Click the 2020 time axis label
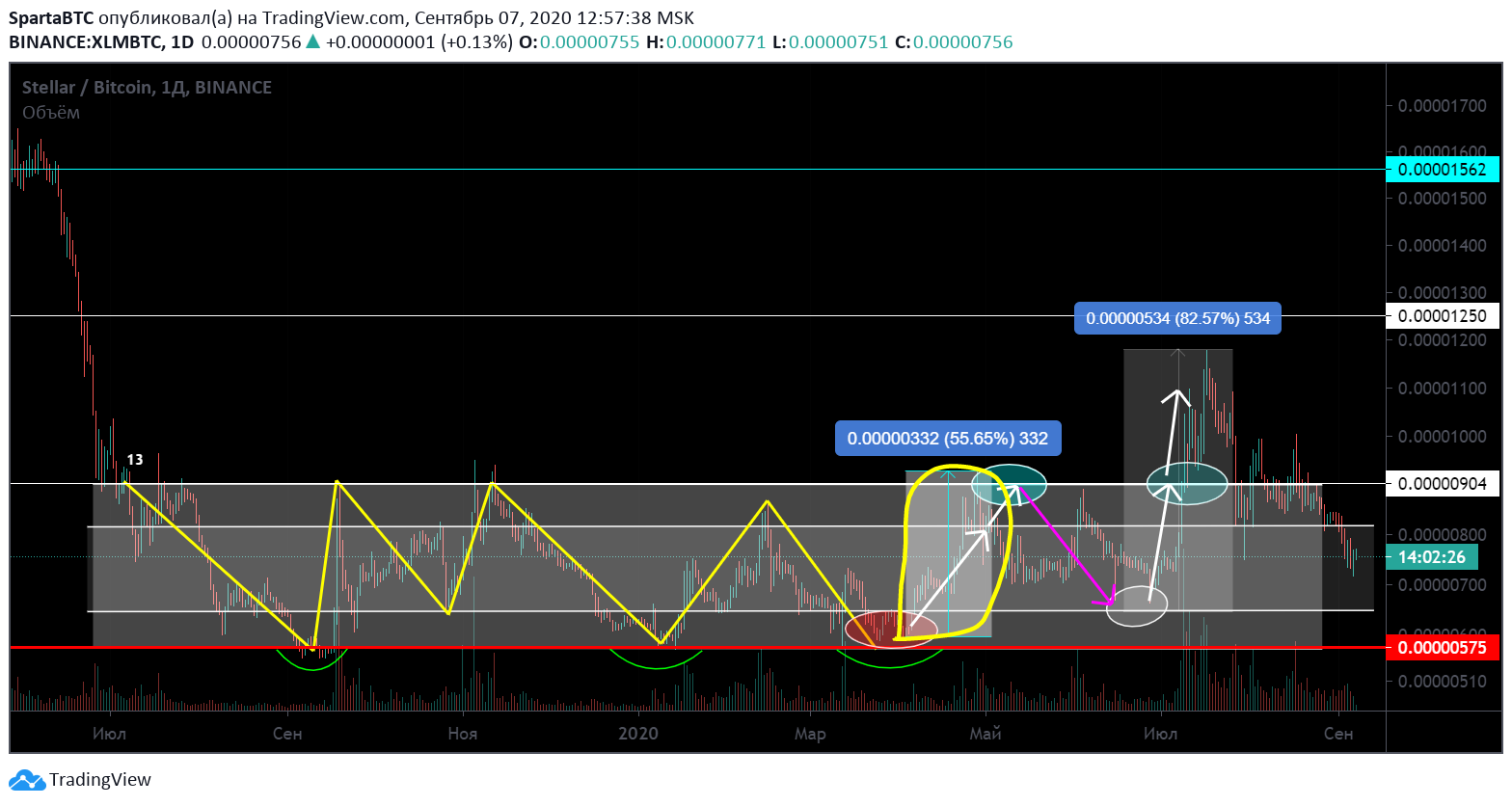 coord(638,734)
